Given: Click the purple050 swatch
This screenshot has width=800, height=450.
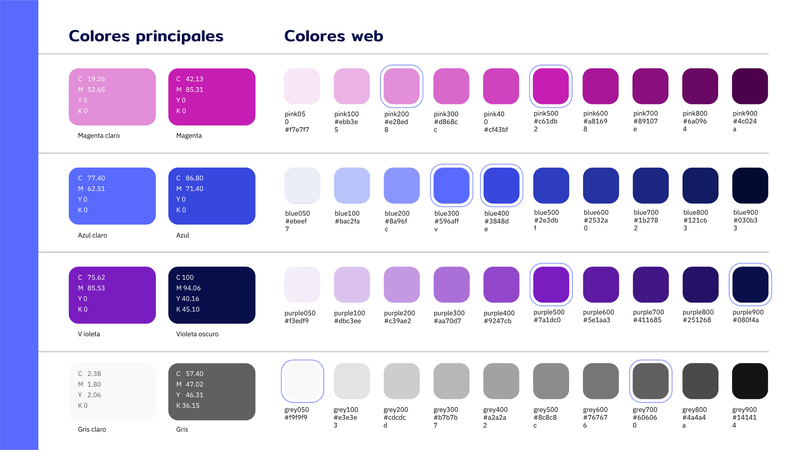Looking at the screenshot, I should [302, 284].
